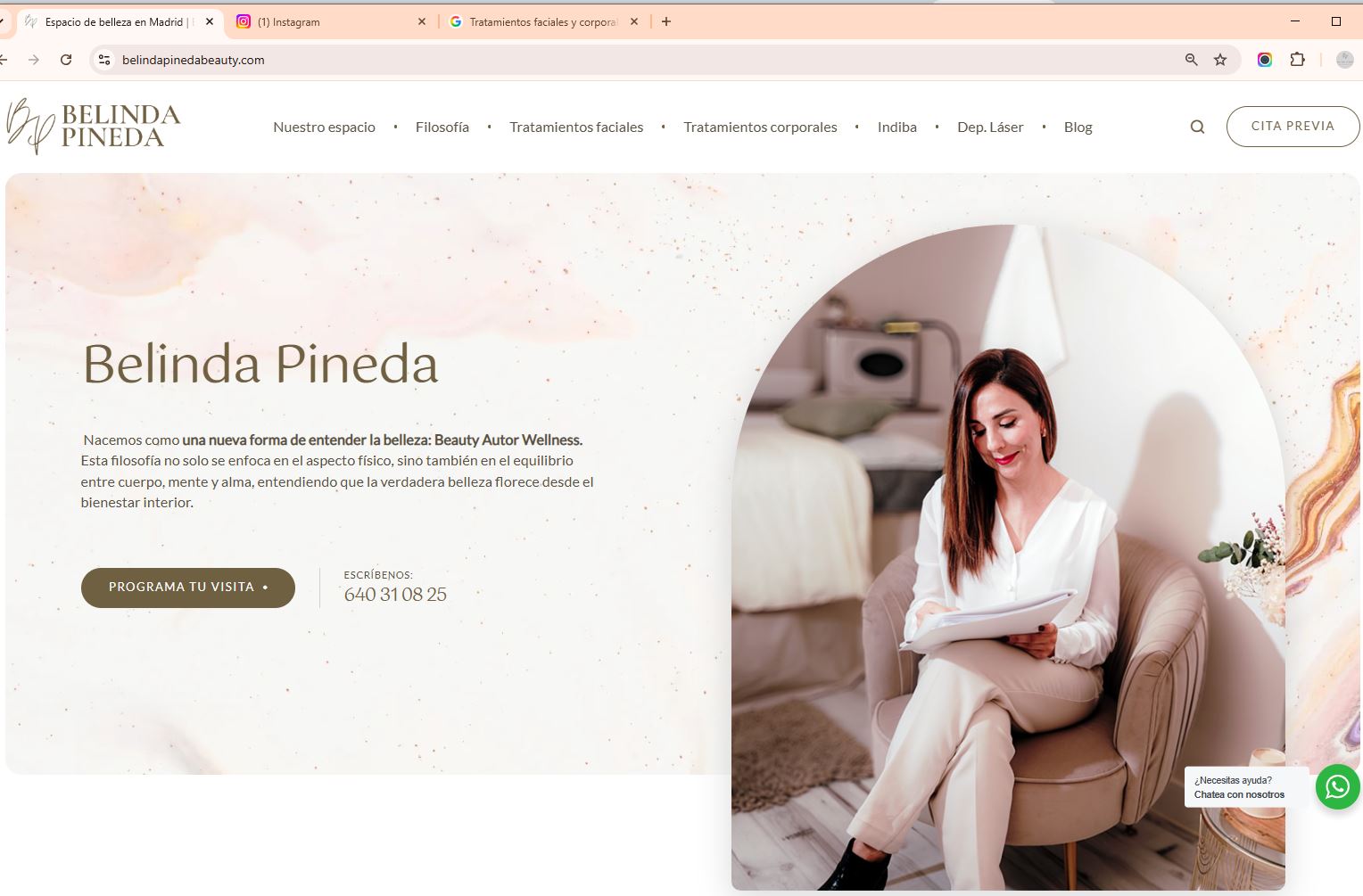This screenshot has width=1363, height=896.
Task: Go to the Indiba page
Action: pos(897,127)
